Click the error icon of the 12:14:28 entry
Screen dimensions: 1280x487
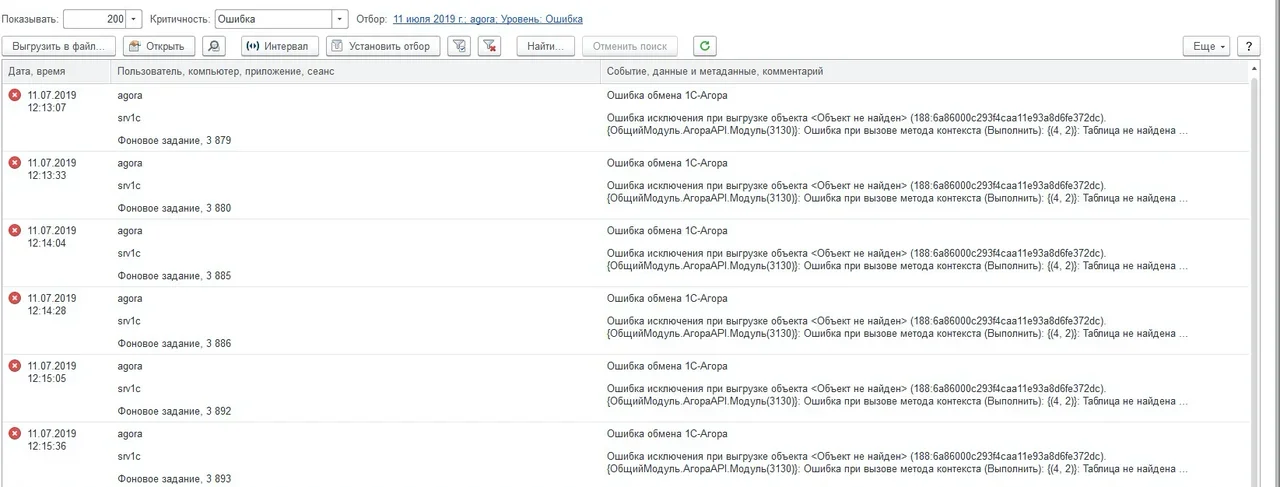click(x=15, y=298)
